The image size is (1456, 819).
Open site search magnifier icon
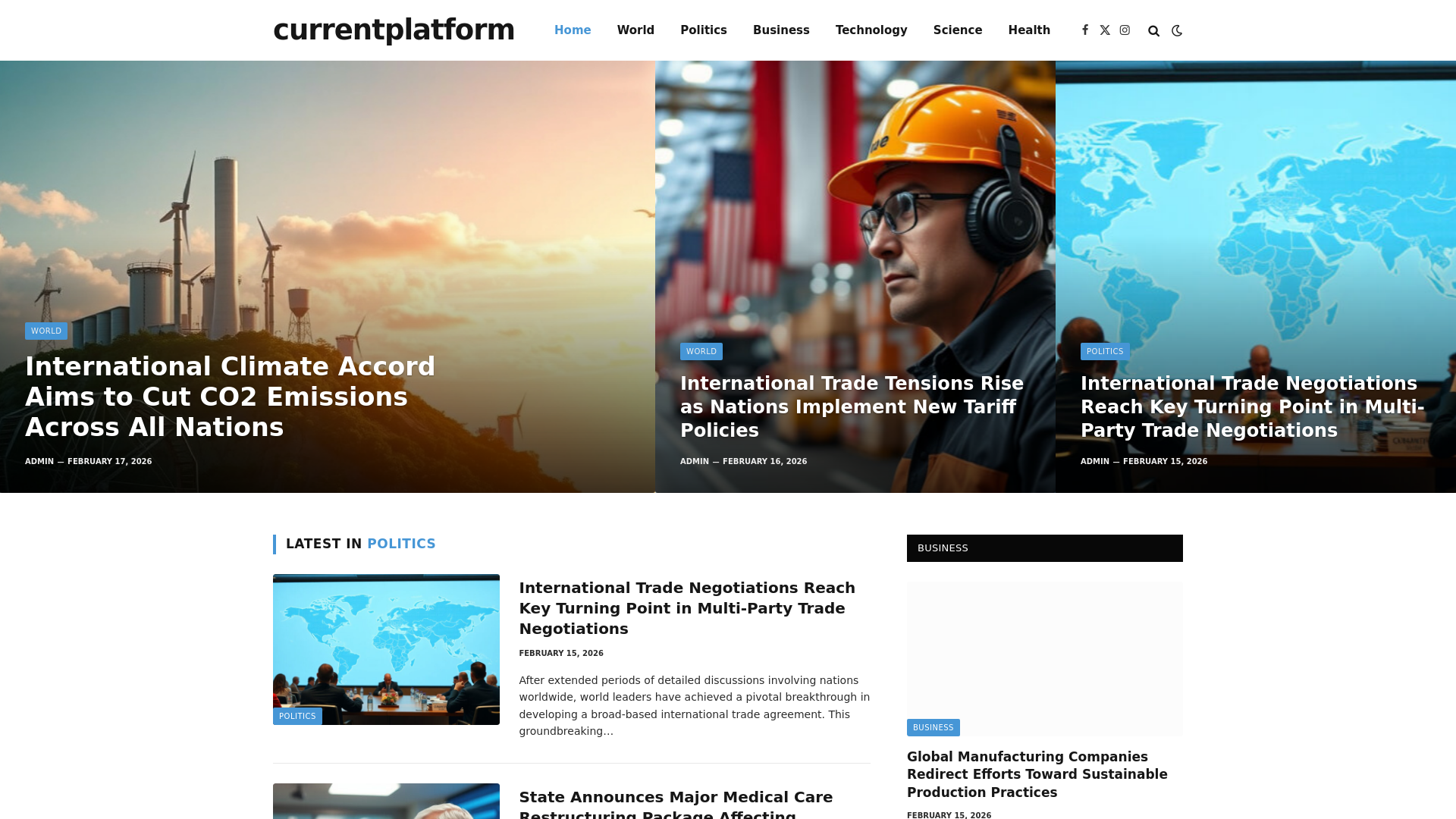pos(1153,31)
